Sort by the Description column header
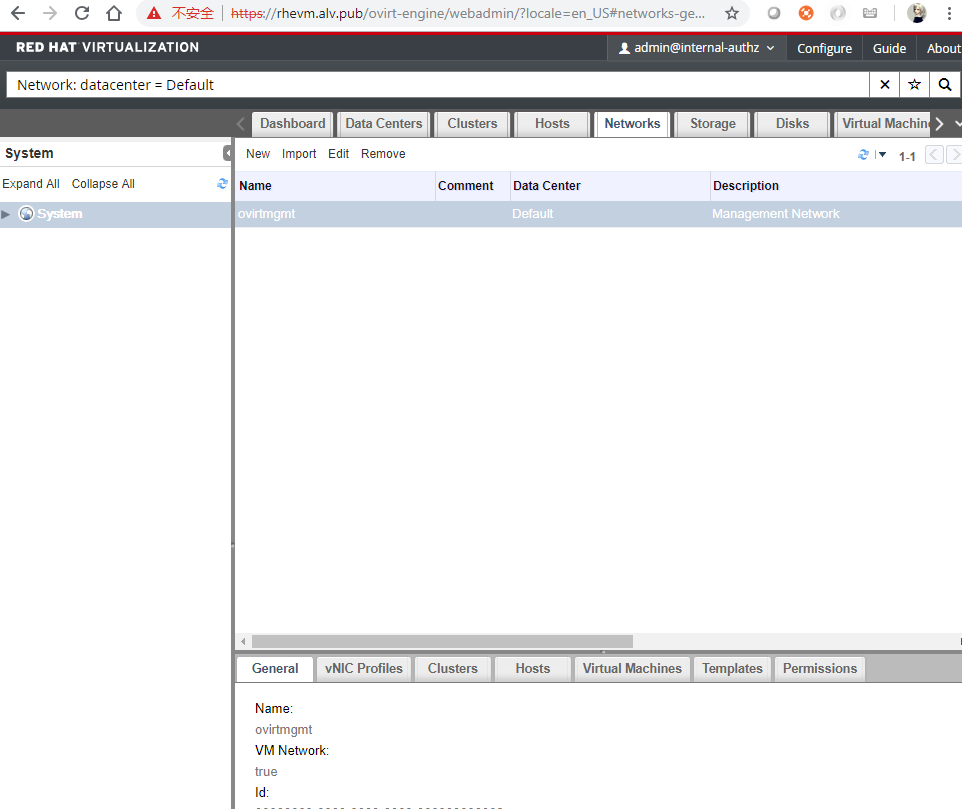Viewport: 962px width, 809px height. [x=836, y=186]
